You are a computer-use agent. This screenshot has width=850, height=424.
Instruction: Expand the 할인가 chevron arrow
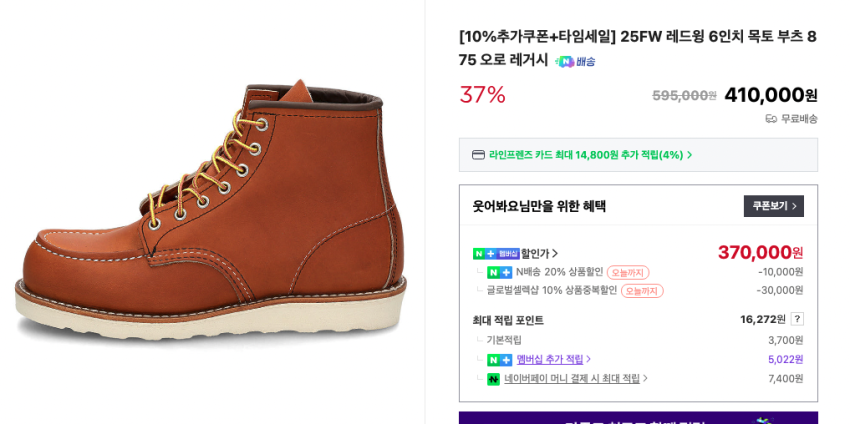pos(555,254)
